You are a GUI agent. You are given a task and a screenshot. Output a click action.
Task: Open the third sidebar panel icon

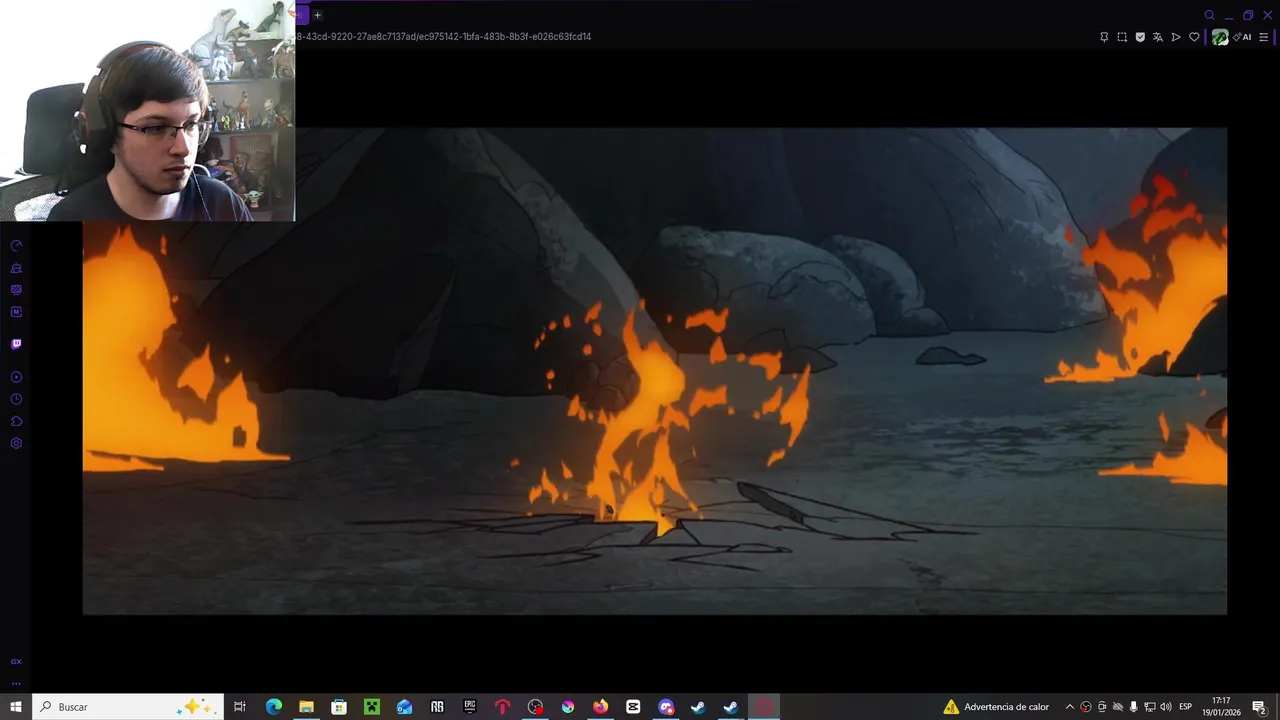pos(16,290)
